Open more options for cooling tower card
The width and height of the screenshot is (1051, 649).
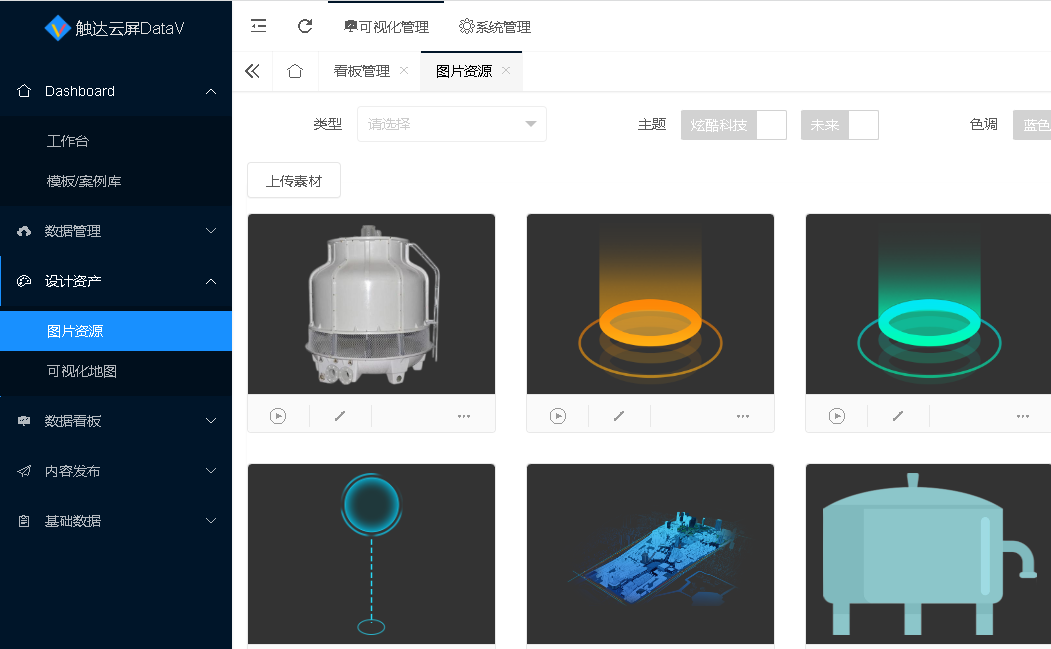[x=464, y=416]
